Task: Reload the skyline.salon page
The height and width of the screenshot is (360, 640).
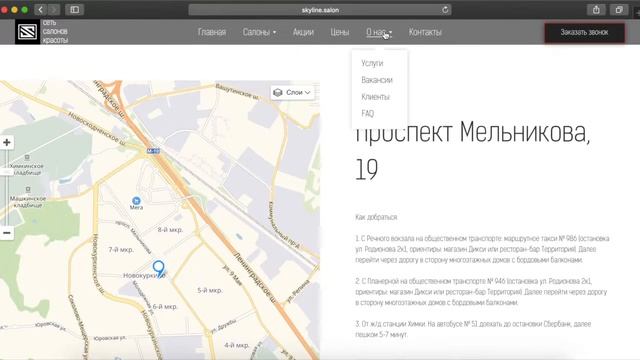Action: 445,10
